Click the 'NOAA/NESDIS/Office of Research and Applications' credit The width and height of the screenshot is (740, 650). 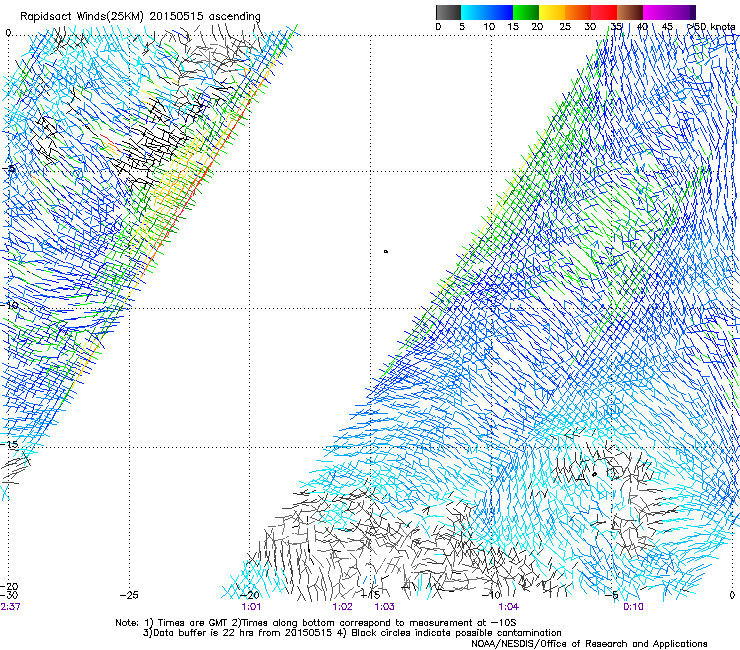pos(589,643)
